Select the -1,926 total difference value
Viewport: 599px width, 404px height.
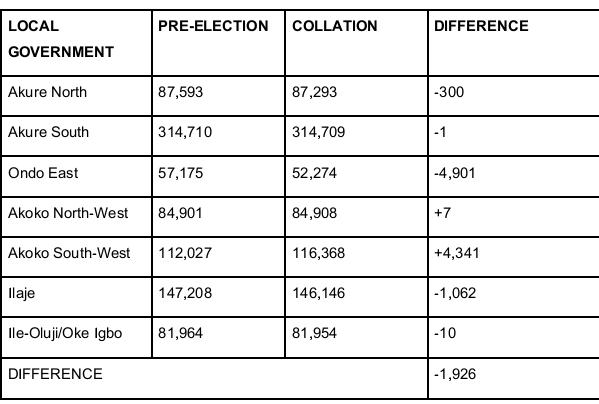(x=455, y=374)
